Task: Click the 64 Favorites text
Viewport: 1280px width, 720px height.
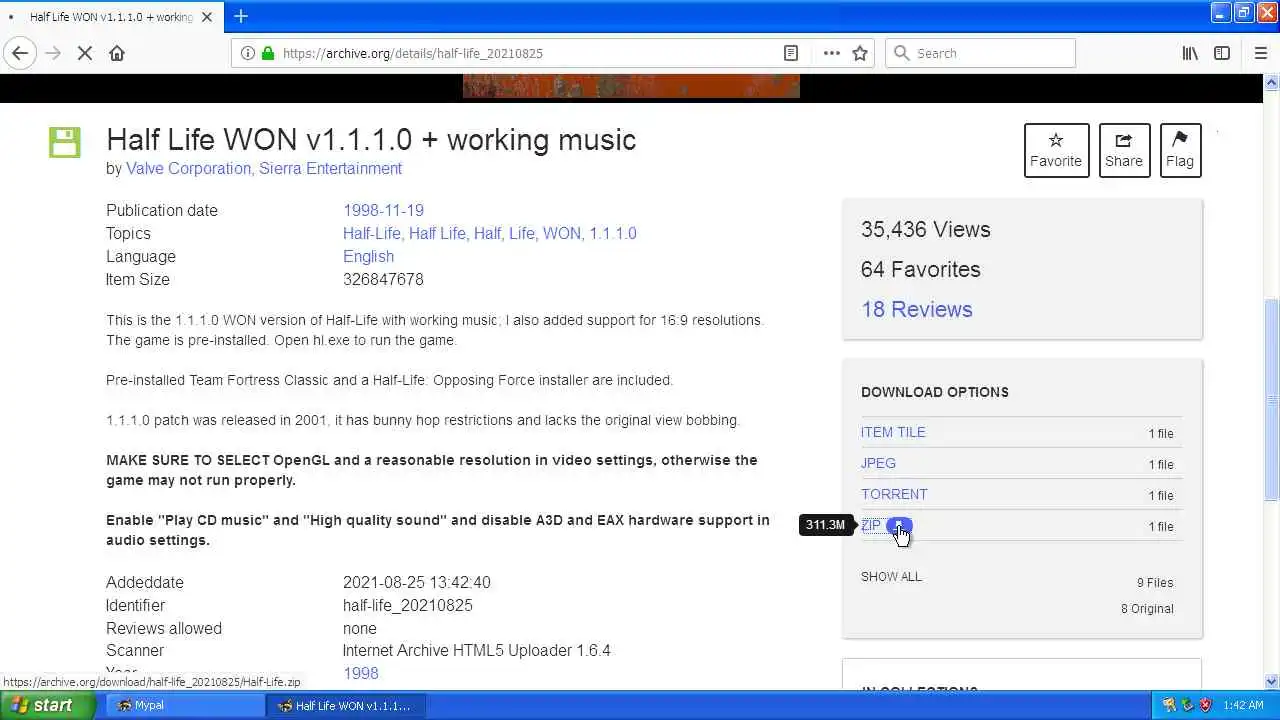Action: pos(920,269)
